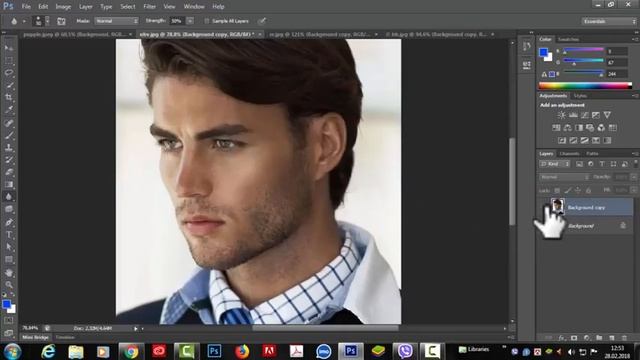Click the color spectrum ramp
640x360 pixels.
(x=585, y=86)
